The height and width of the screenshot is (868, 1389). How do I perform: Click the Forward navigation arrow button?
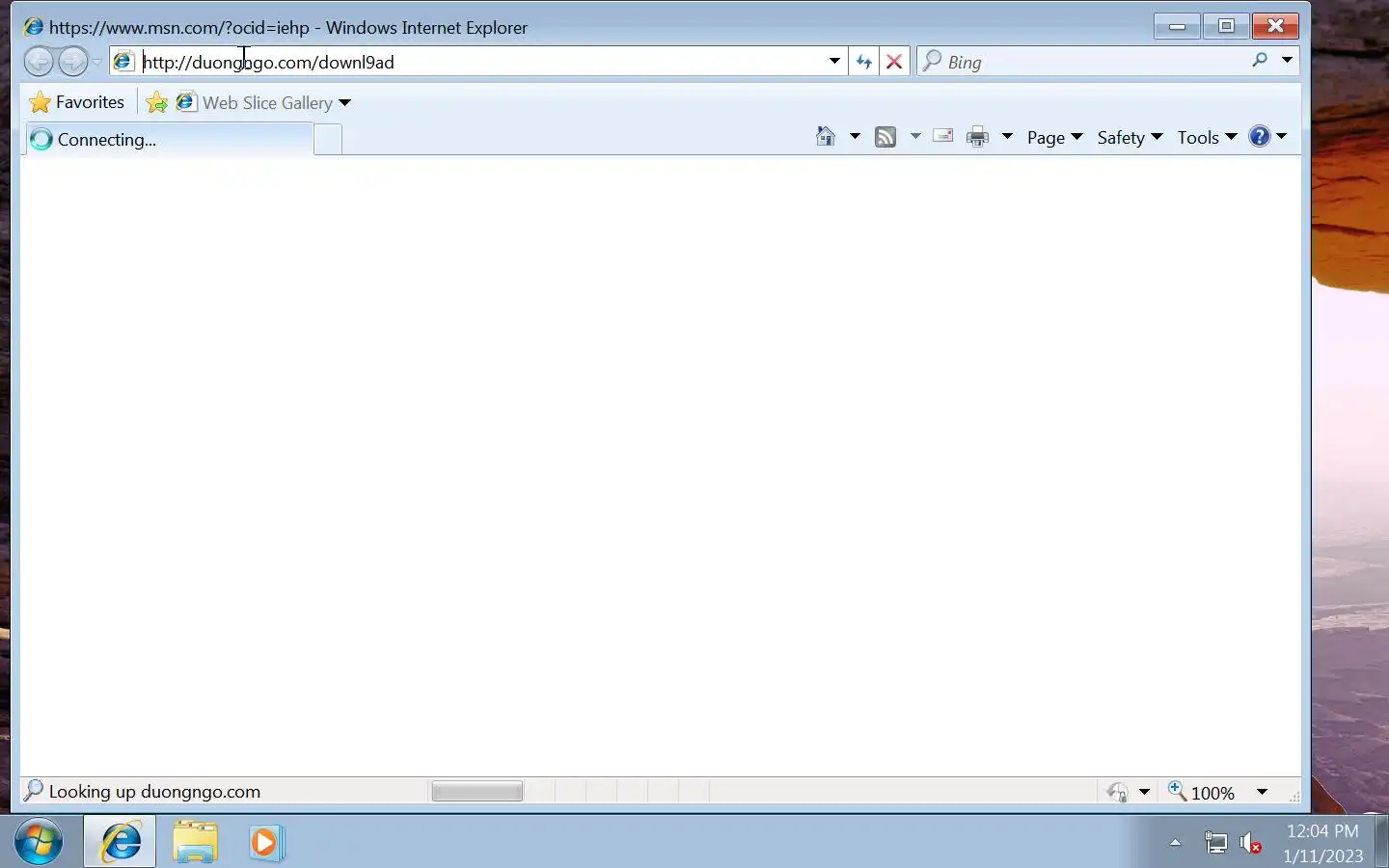pos(73,62)
